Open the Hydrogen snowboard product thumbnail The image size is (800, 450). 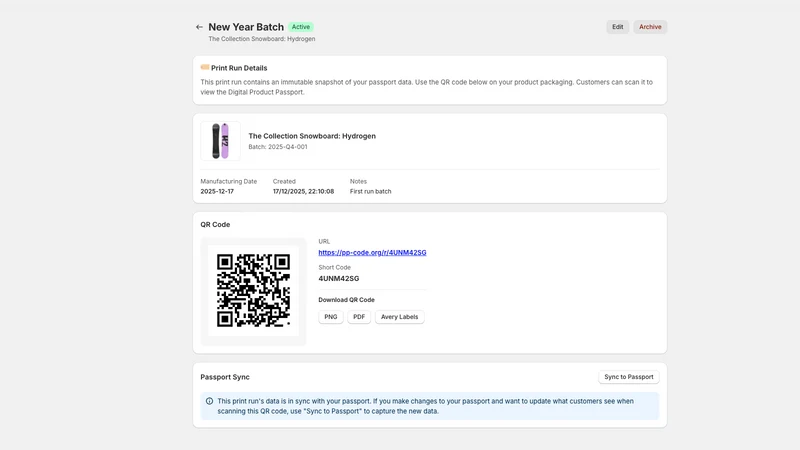tap(220, 141)
